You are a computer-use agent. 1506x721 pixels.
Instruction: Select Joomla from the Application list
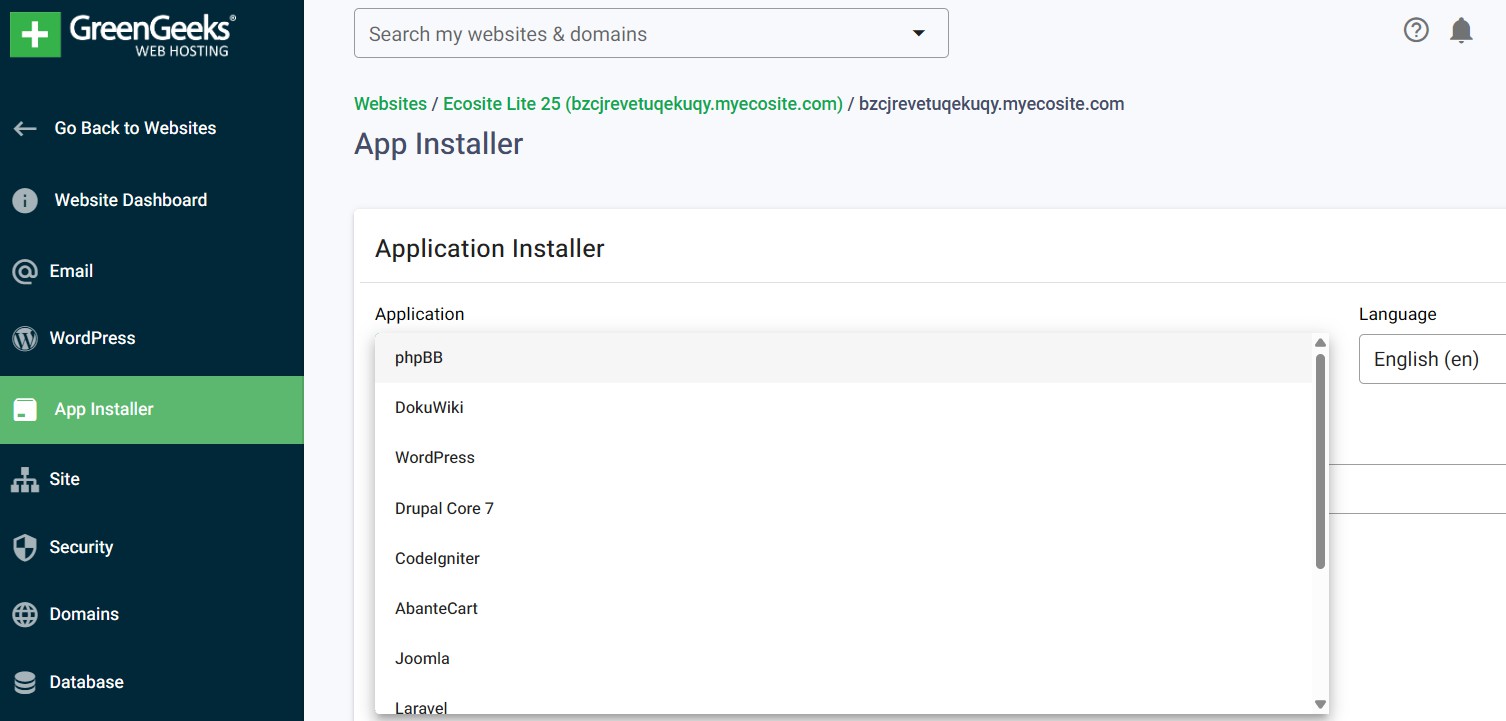(422, 658)
